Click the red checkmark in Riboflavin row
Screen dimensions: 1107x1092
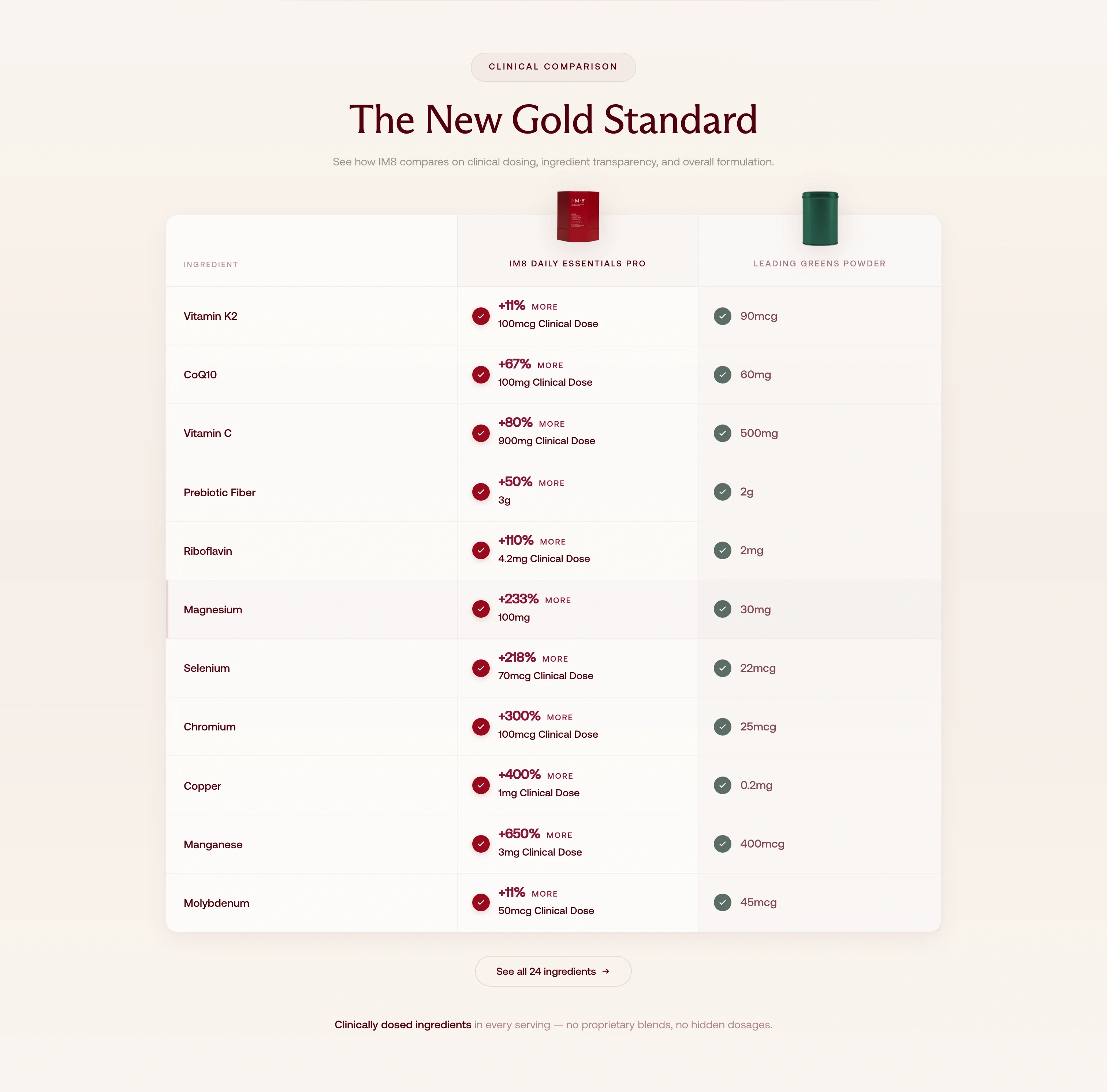pos(481,550)
